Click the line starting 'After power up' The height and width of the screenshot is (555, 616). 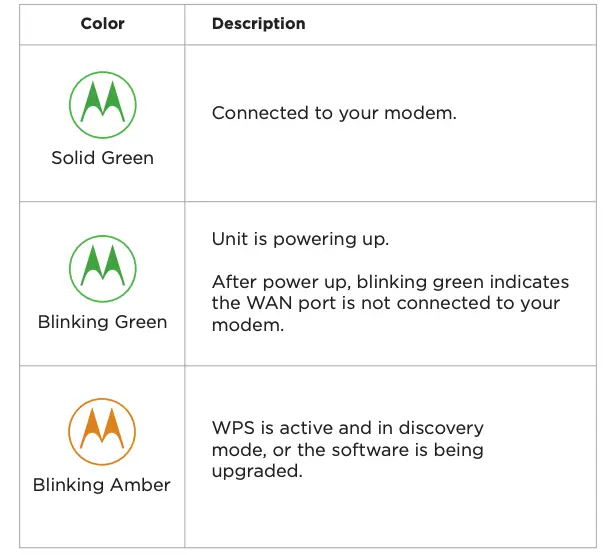tap(390, 283)
